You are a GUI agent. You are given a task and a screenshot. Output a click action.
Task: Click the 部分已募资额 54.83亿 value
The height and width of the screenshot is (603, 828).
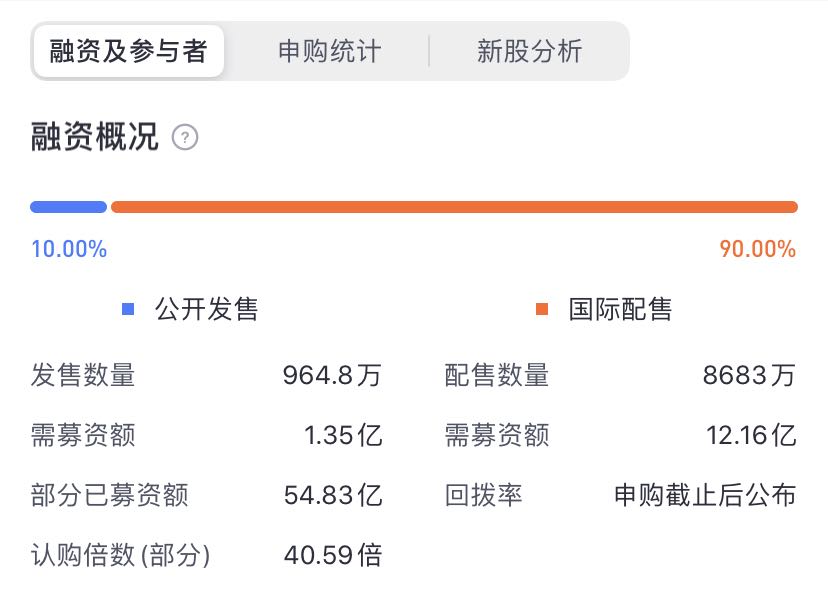point(333,495)
